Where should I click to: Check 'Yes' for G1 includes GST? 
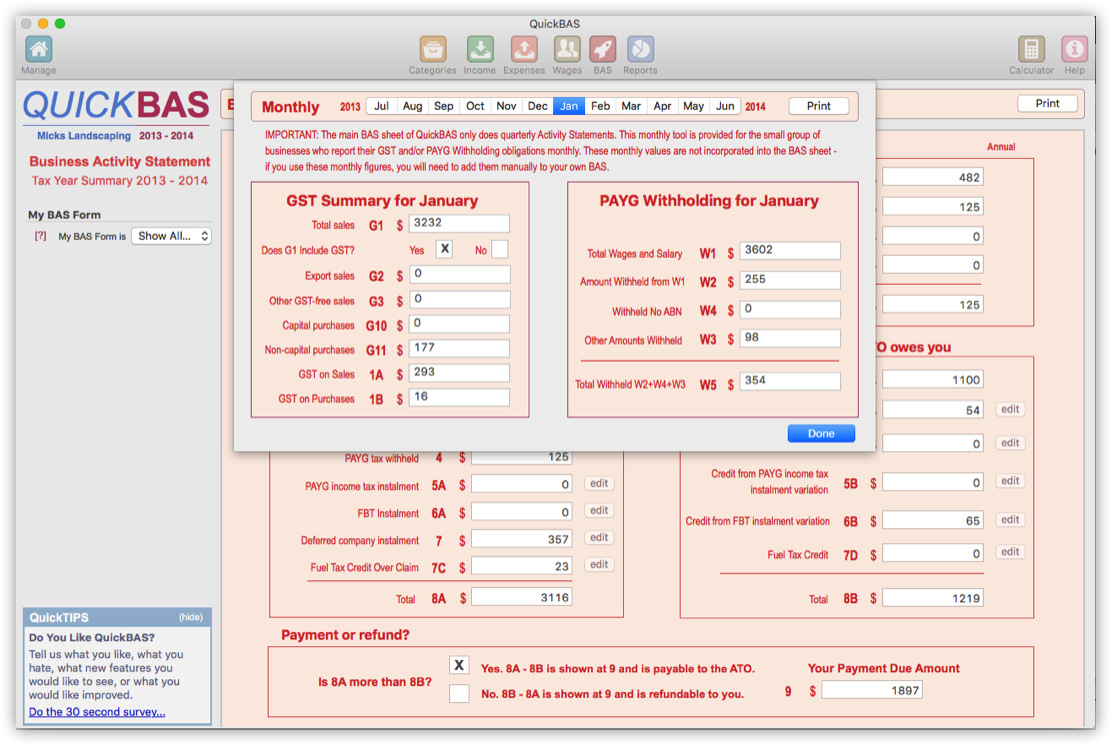pos(444,249)
